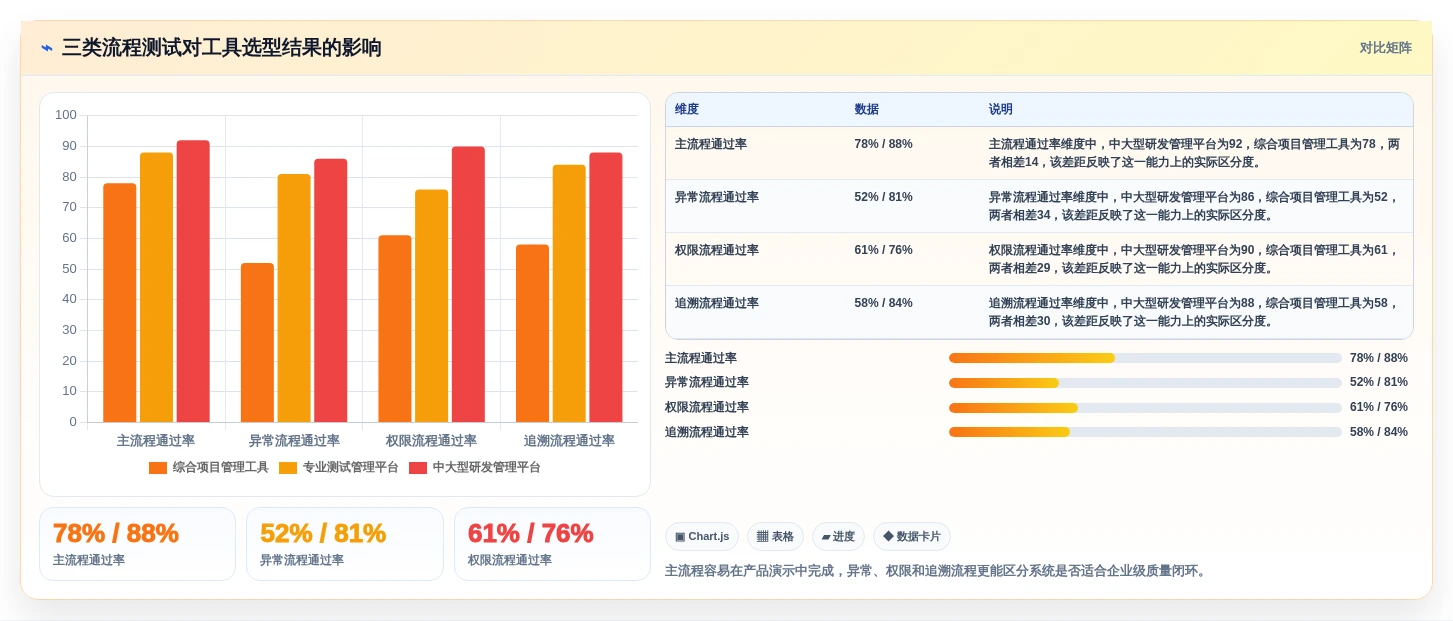
Task: Click table value 61% / 76%
Action: click(884, 250)
